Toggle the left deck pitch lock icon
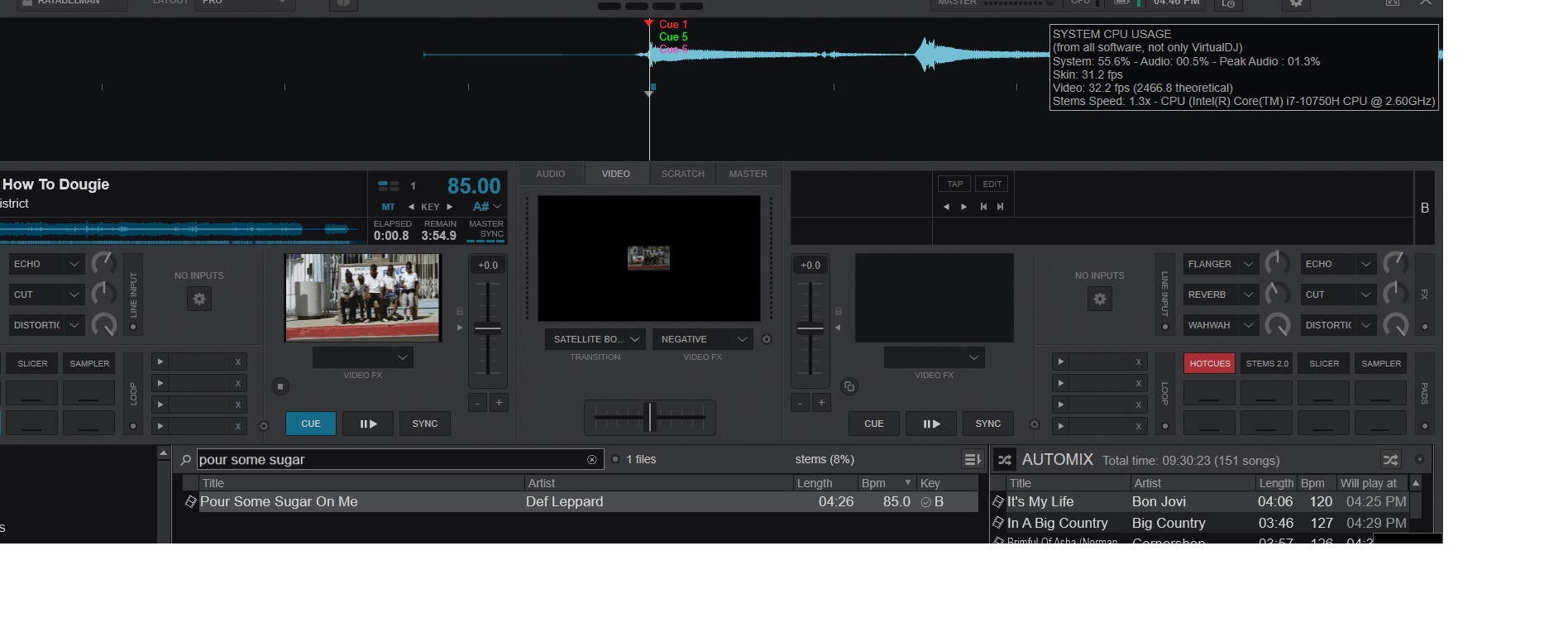 (x=460, y=311)
